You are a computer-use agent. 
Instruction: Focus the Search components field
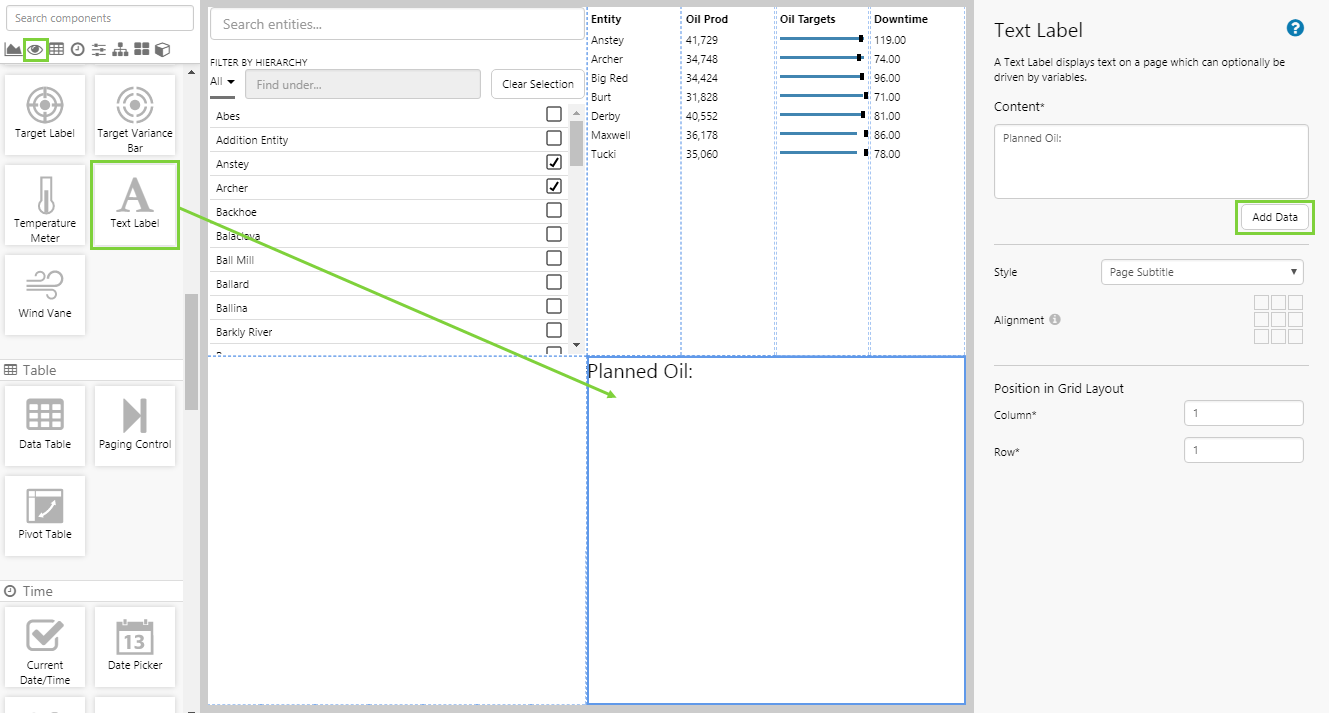click(x=99, y=18)
